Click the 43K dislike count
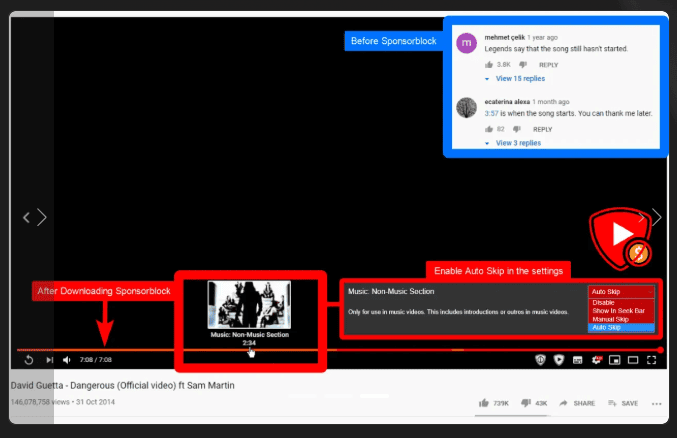Image resolution: width=677 pixels, height=438 pixels. click(x=541, y=403)
